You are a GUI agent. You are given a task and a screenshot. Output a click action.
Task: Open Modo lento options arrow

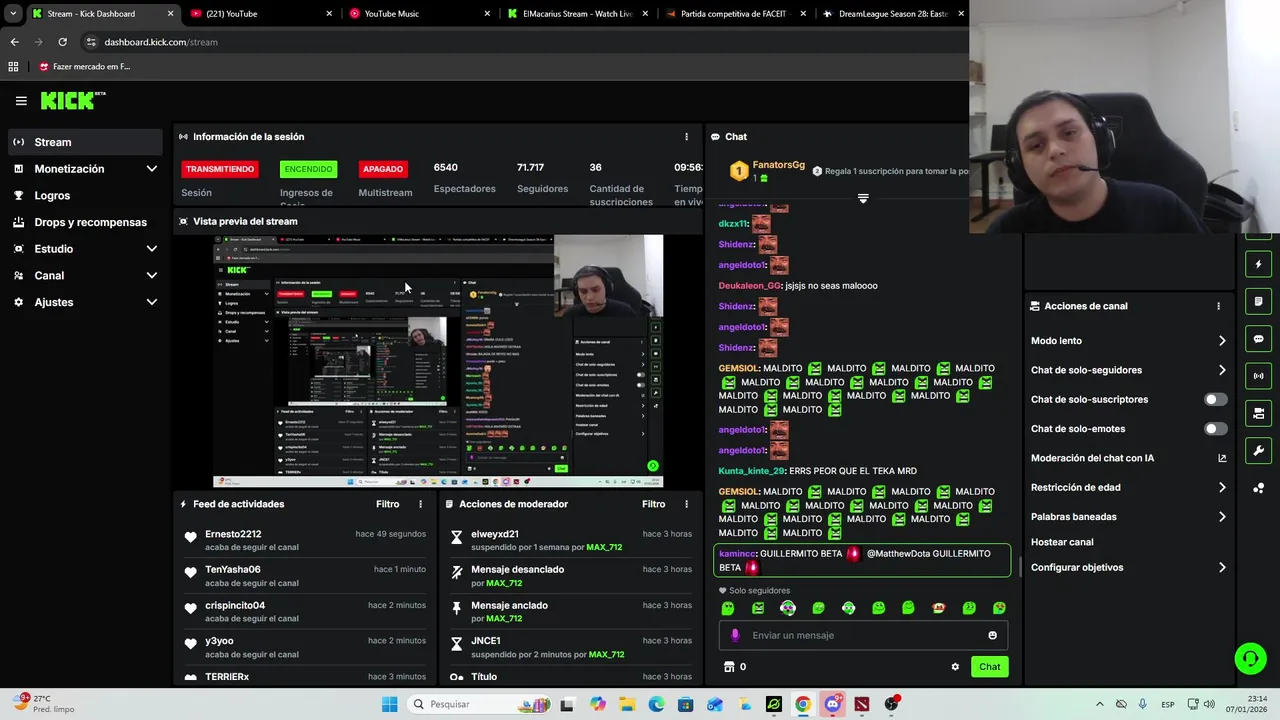click(1222, 341)
